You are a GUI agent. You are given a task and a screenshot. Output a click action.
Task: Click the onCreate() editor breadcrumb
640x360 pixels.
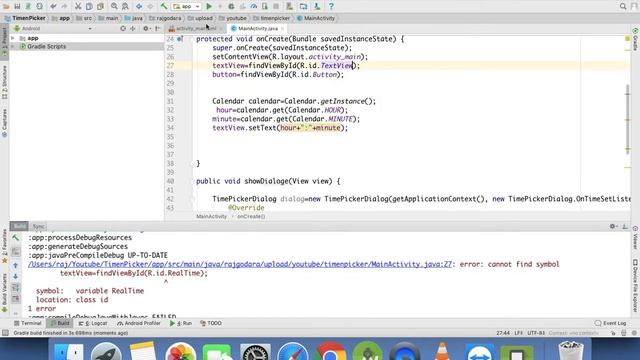[x=251, y=217]
